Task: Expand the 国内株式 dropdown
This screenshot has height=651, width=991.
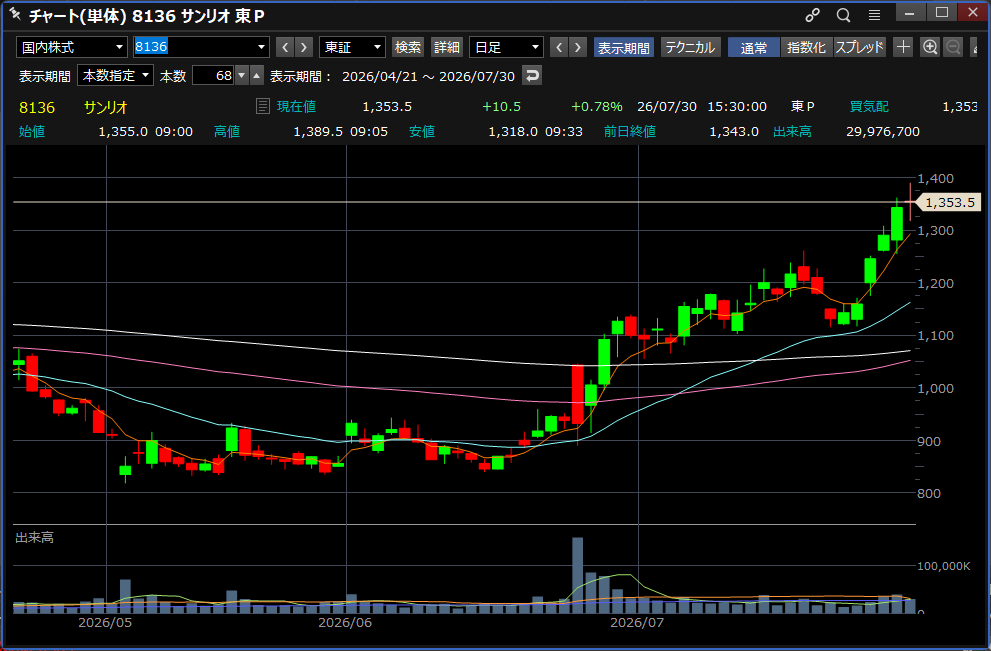Action: 72,47
